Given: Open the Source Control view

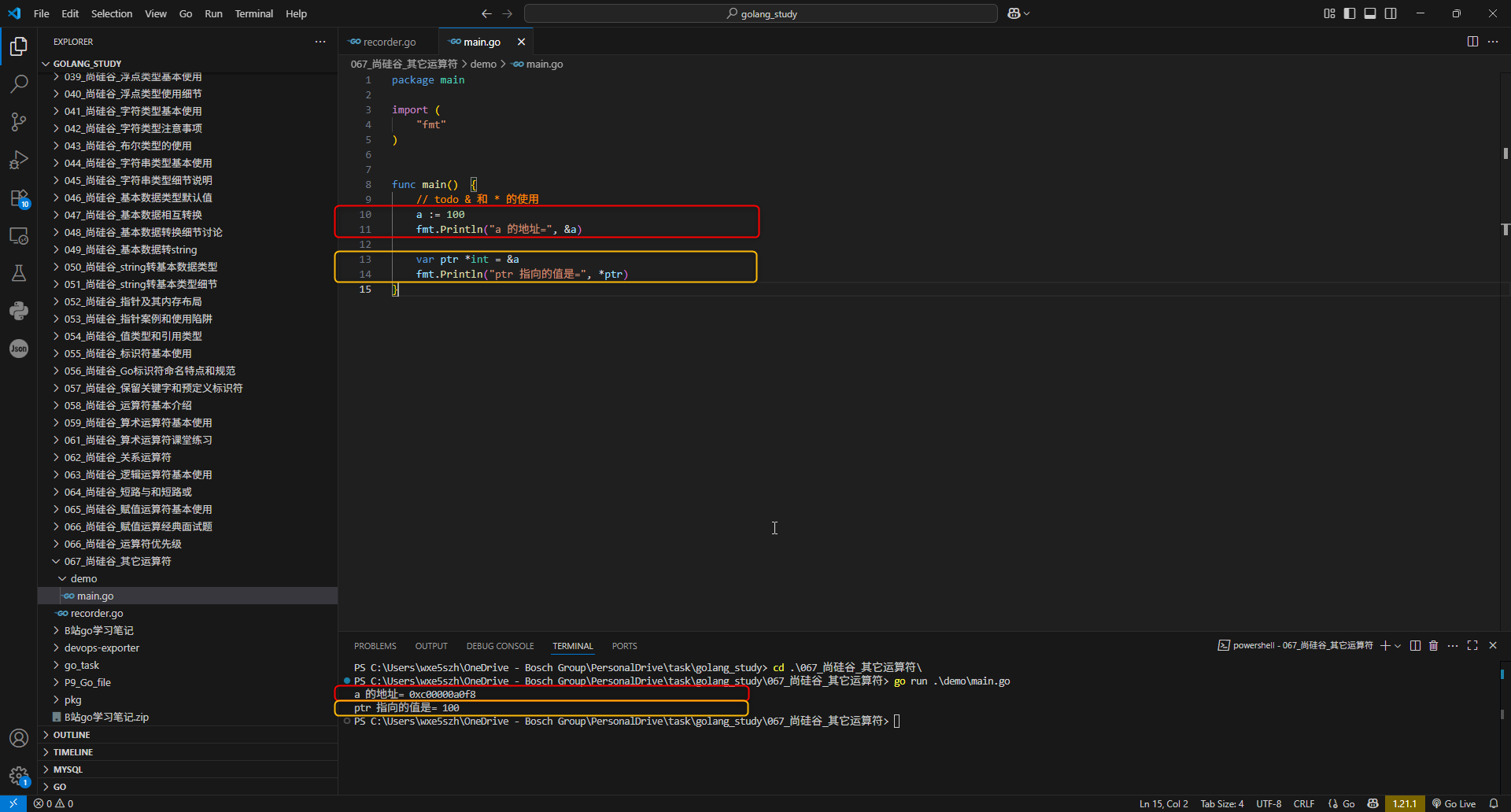Looking at the screenshot, I should click(19, 121).
